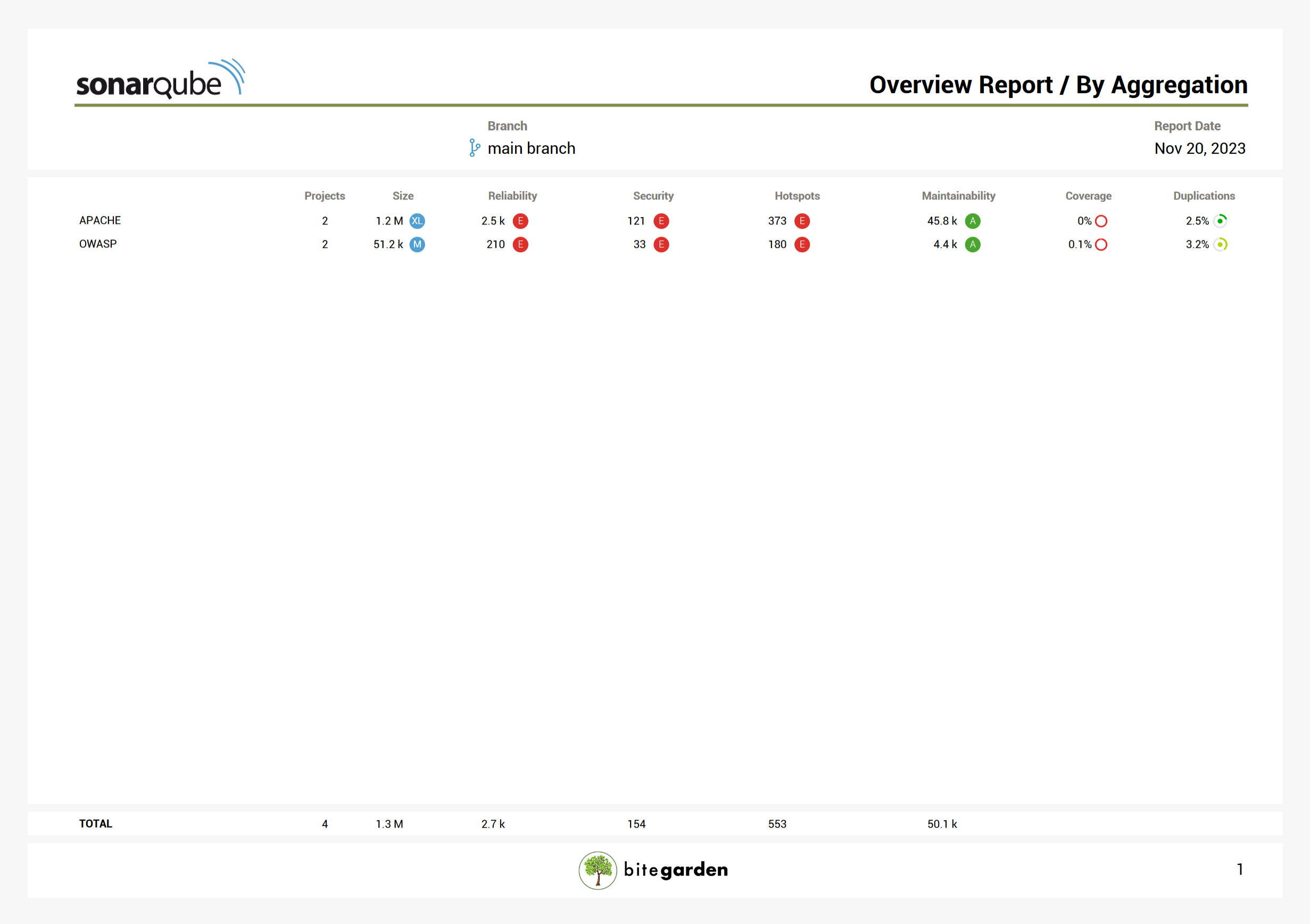1310x924 pixels.
Task: Click OWASP coverage ring indicator
Action: click(1101, 244)
